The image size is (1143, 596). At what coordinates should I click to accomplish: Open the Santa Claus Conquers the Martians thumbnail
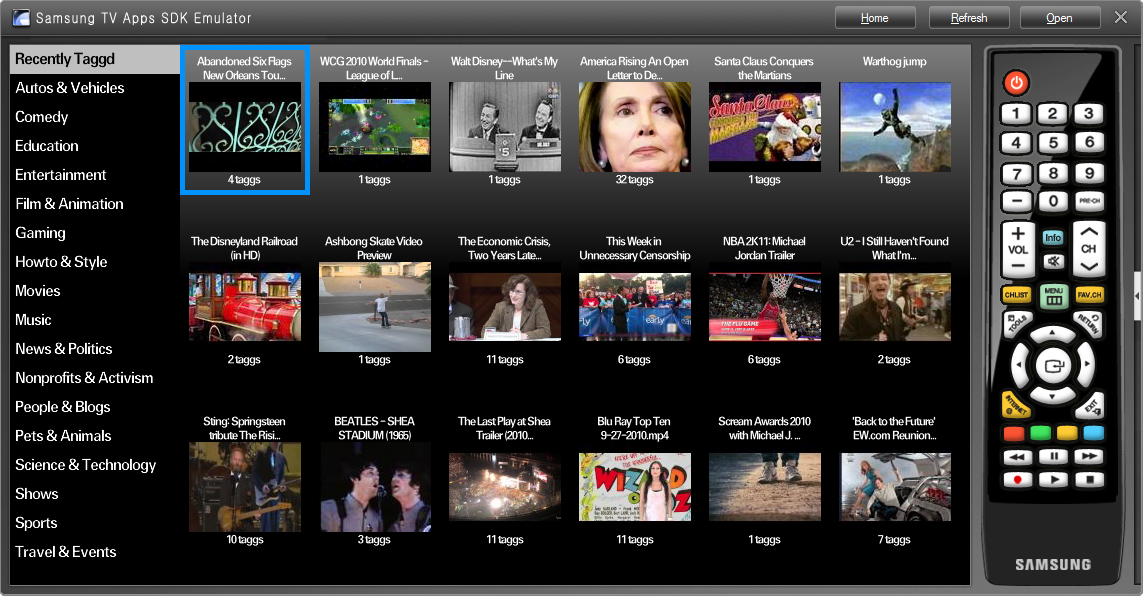(x=765, y=127)
